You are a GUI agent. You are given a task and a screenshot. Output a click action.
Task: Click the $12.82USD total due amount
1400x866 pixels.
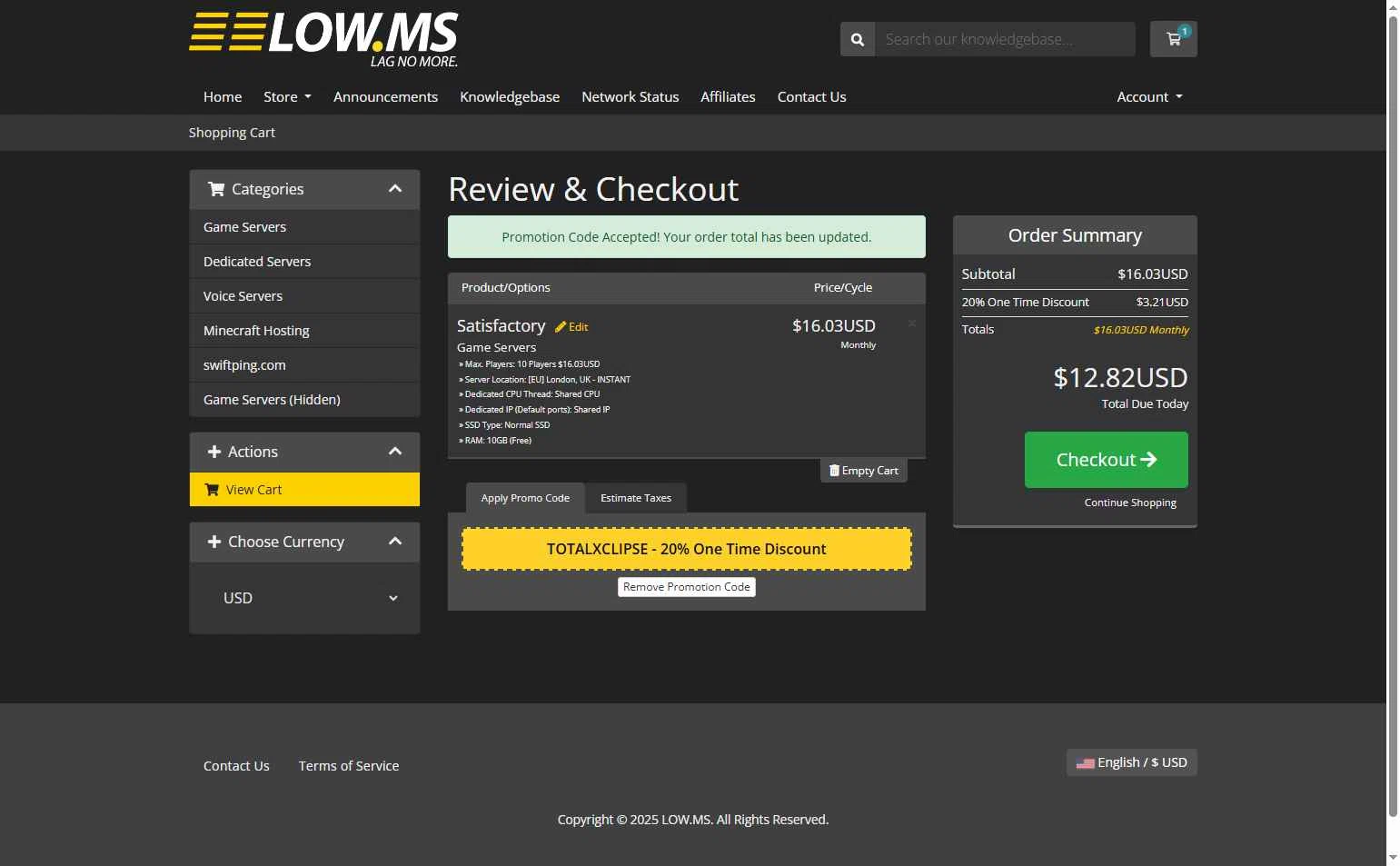1120,377
